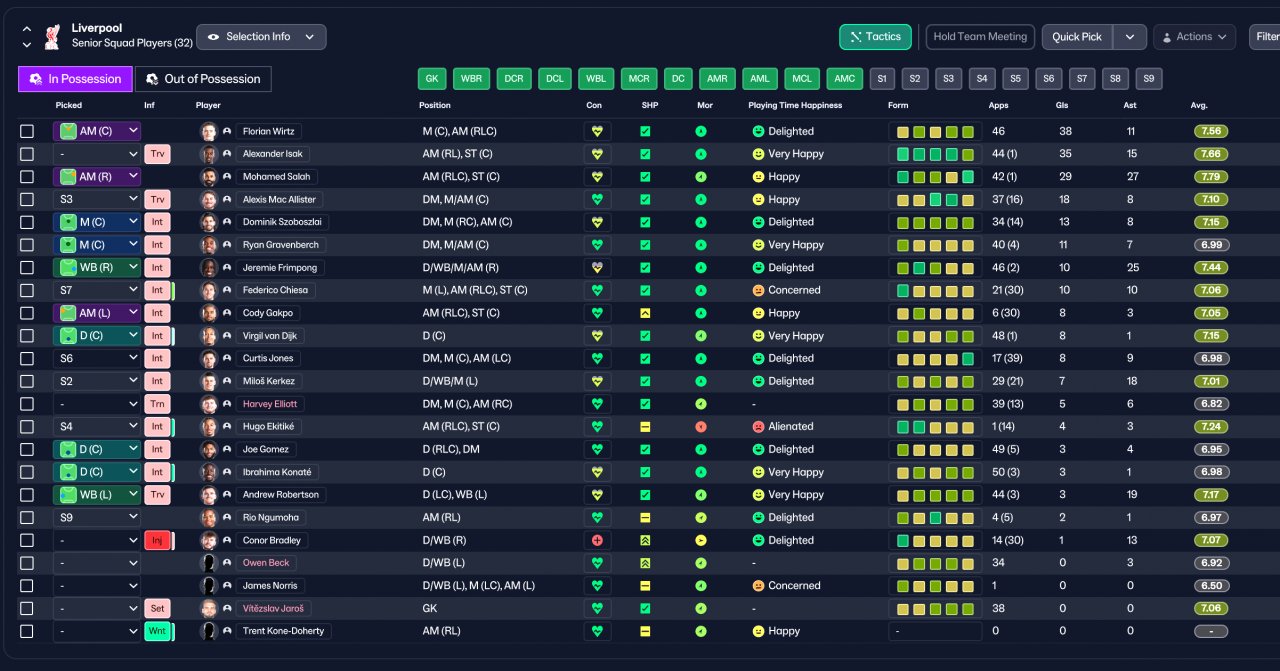Click form squares for Florian Wirtz

[x=935, y=131]
